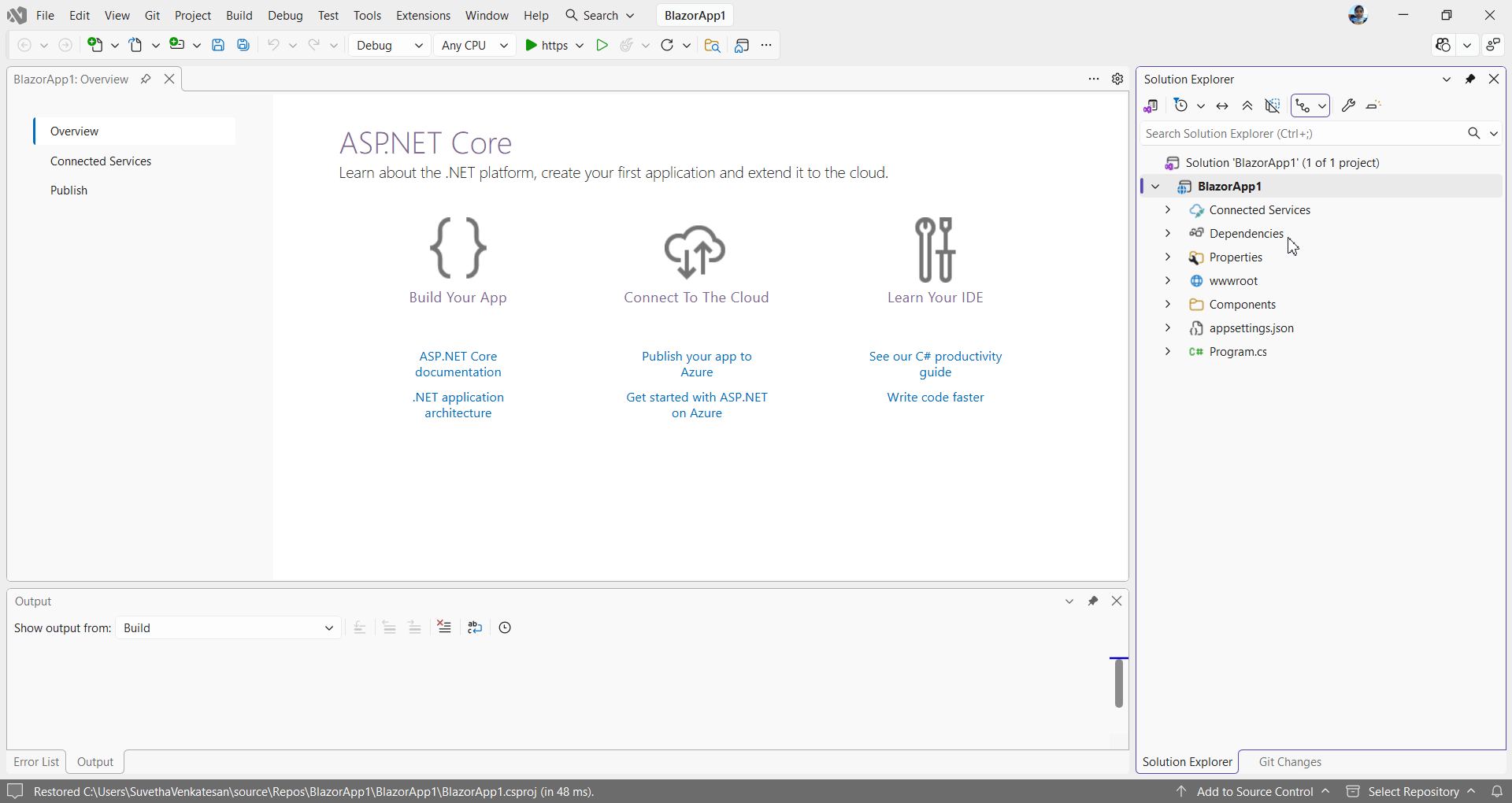Open the .NET application architecture link
The width and height of the screenshot is (1512, 803).
tap(458, 405)
